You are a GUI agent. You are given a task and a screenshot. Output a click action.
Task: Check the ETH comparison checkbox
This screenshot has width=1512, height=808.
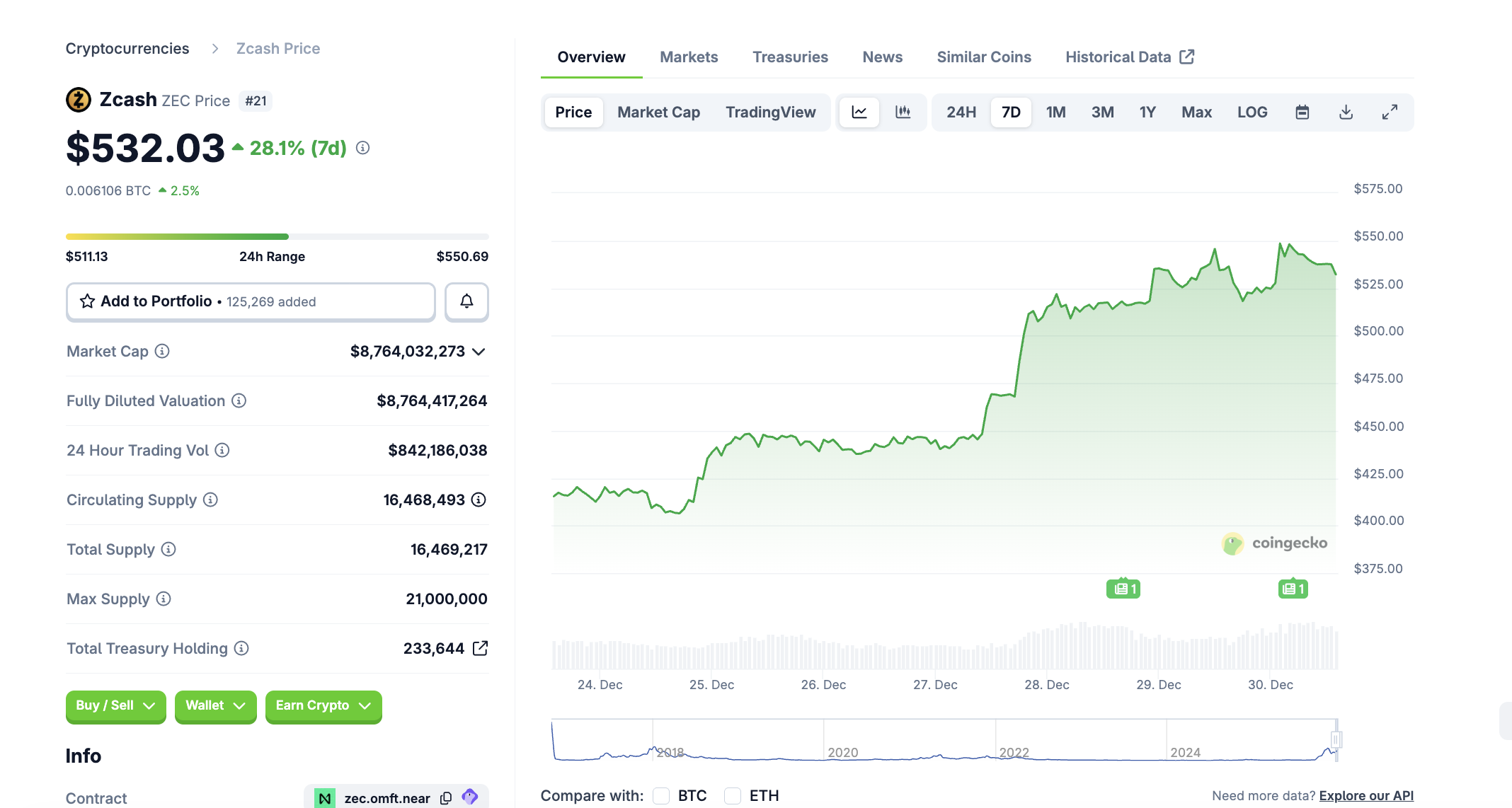(x=732, y=795)
